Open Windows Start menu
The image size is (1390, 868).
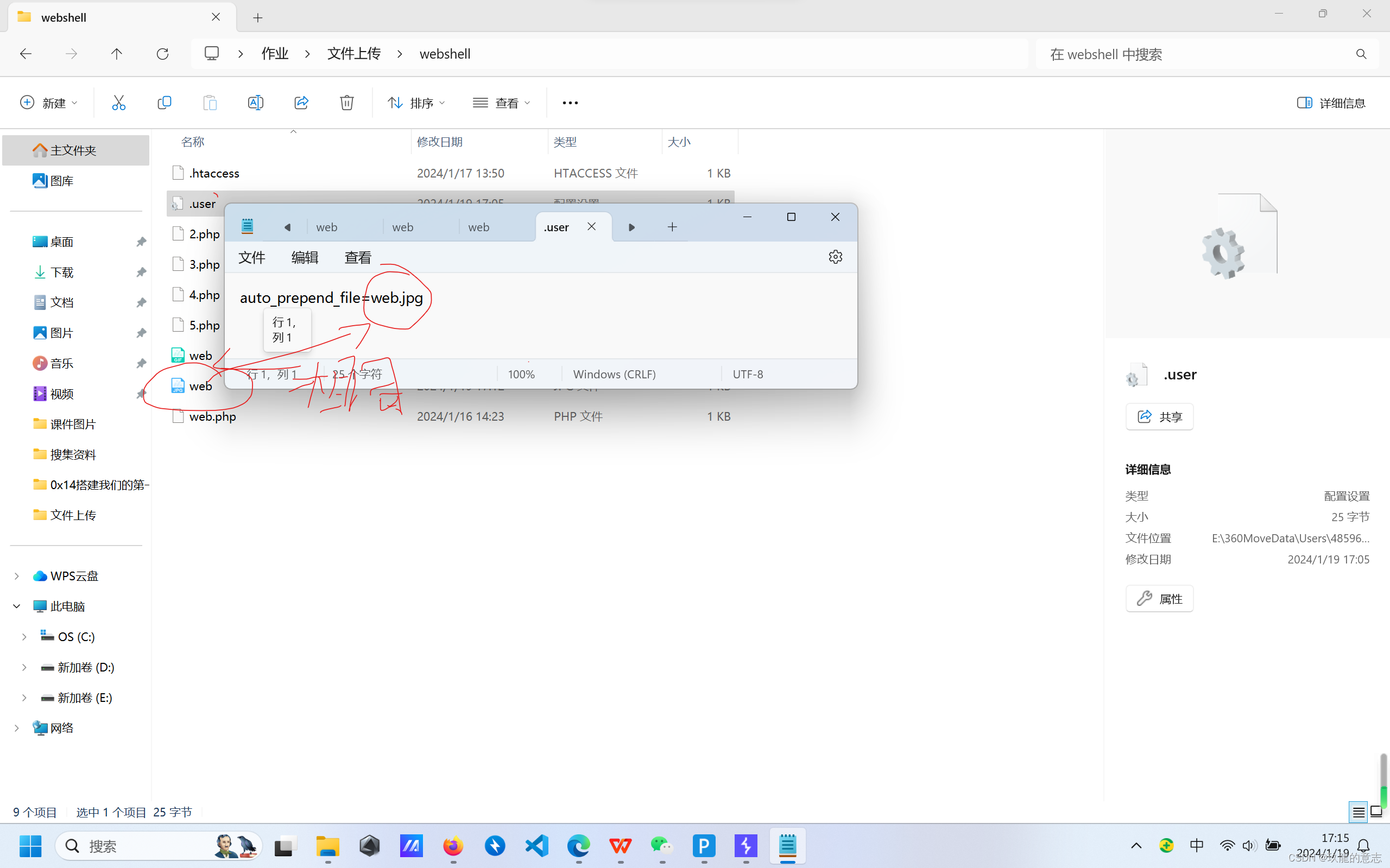(30, 846)
